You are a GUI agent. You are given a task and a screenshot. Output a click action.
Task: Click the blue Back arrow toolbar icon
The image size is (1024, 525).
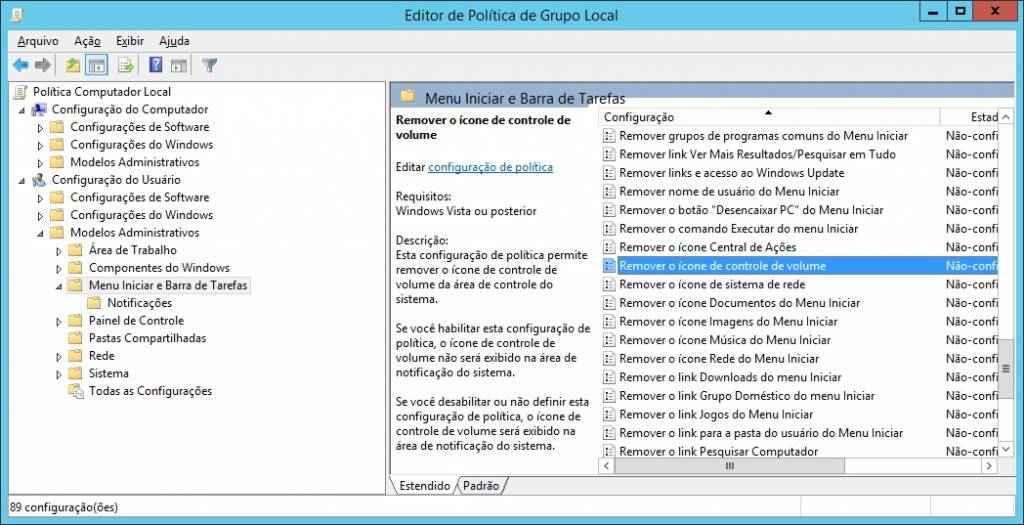tap(20, 65)
